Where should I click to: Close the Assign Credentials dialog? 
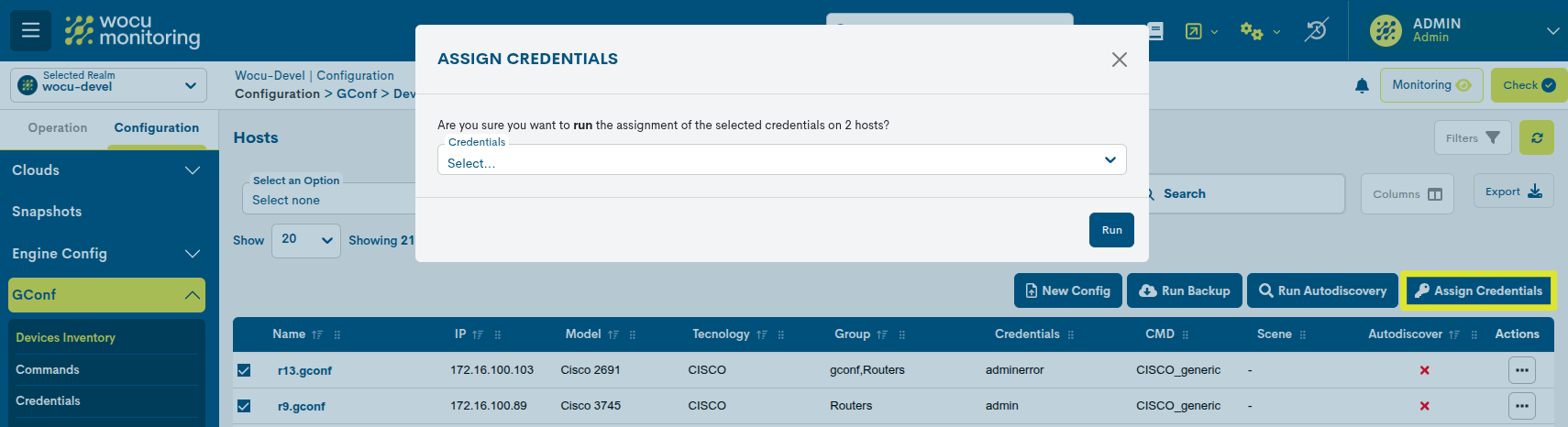click(1119, 60)
